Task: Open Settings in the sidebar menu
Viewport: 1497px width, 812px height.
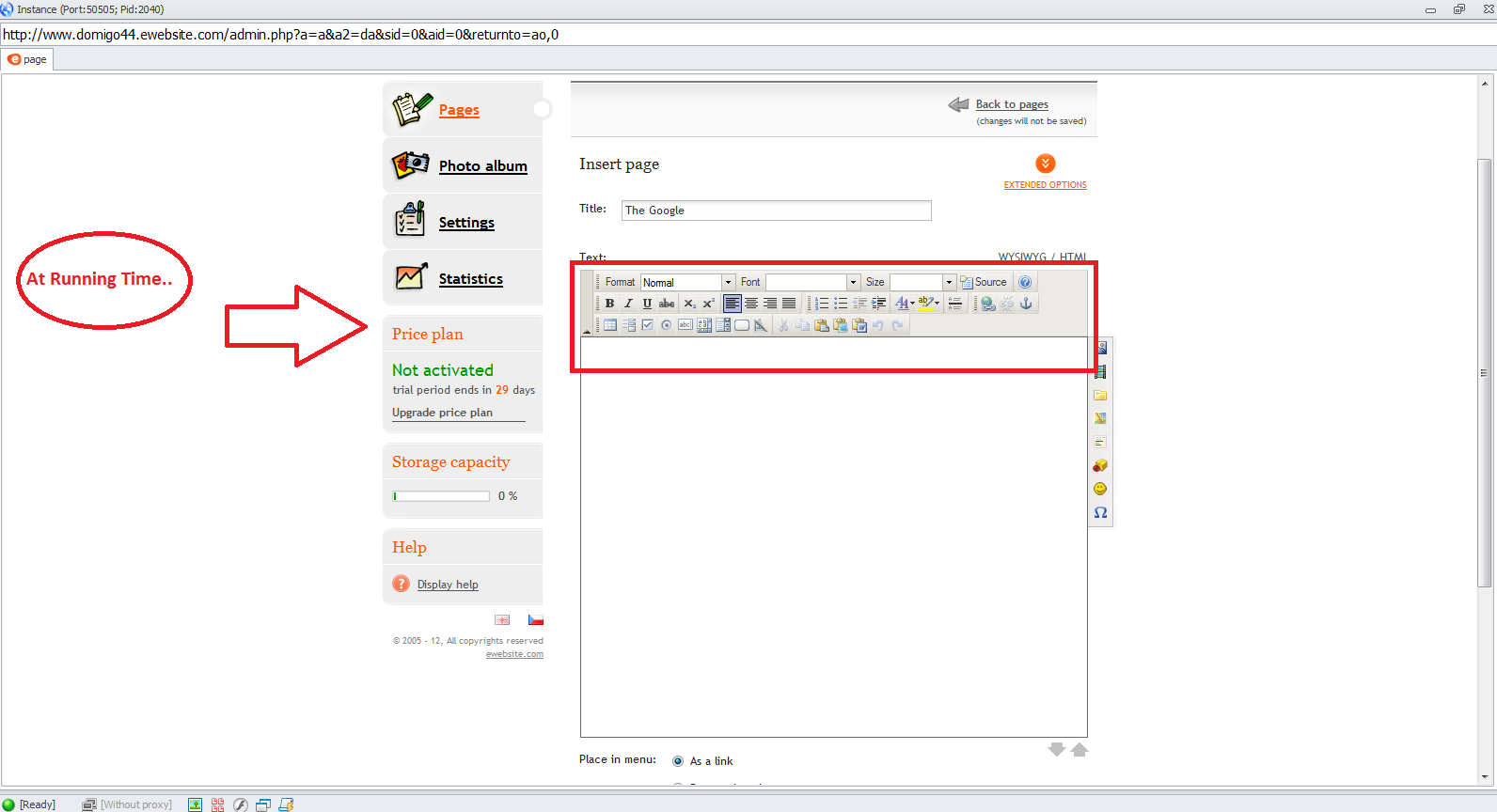Action: tap(466, 223)
